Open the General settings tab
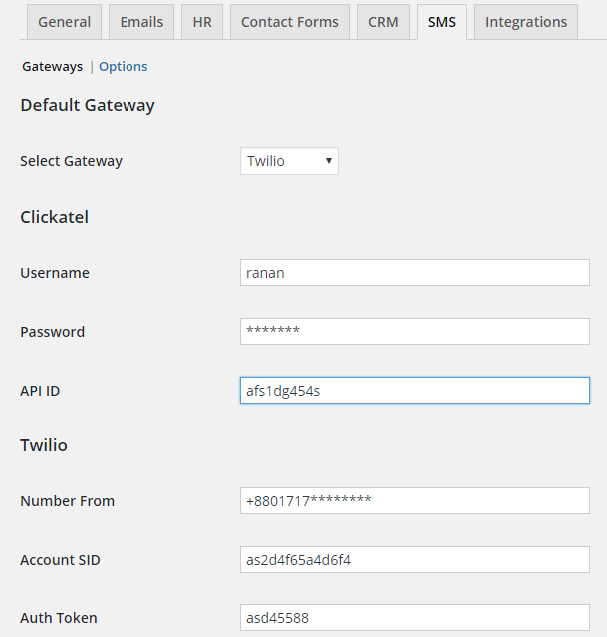Screen dimensions: 607x637 pos(65,22)
